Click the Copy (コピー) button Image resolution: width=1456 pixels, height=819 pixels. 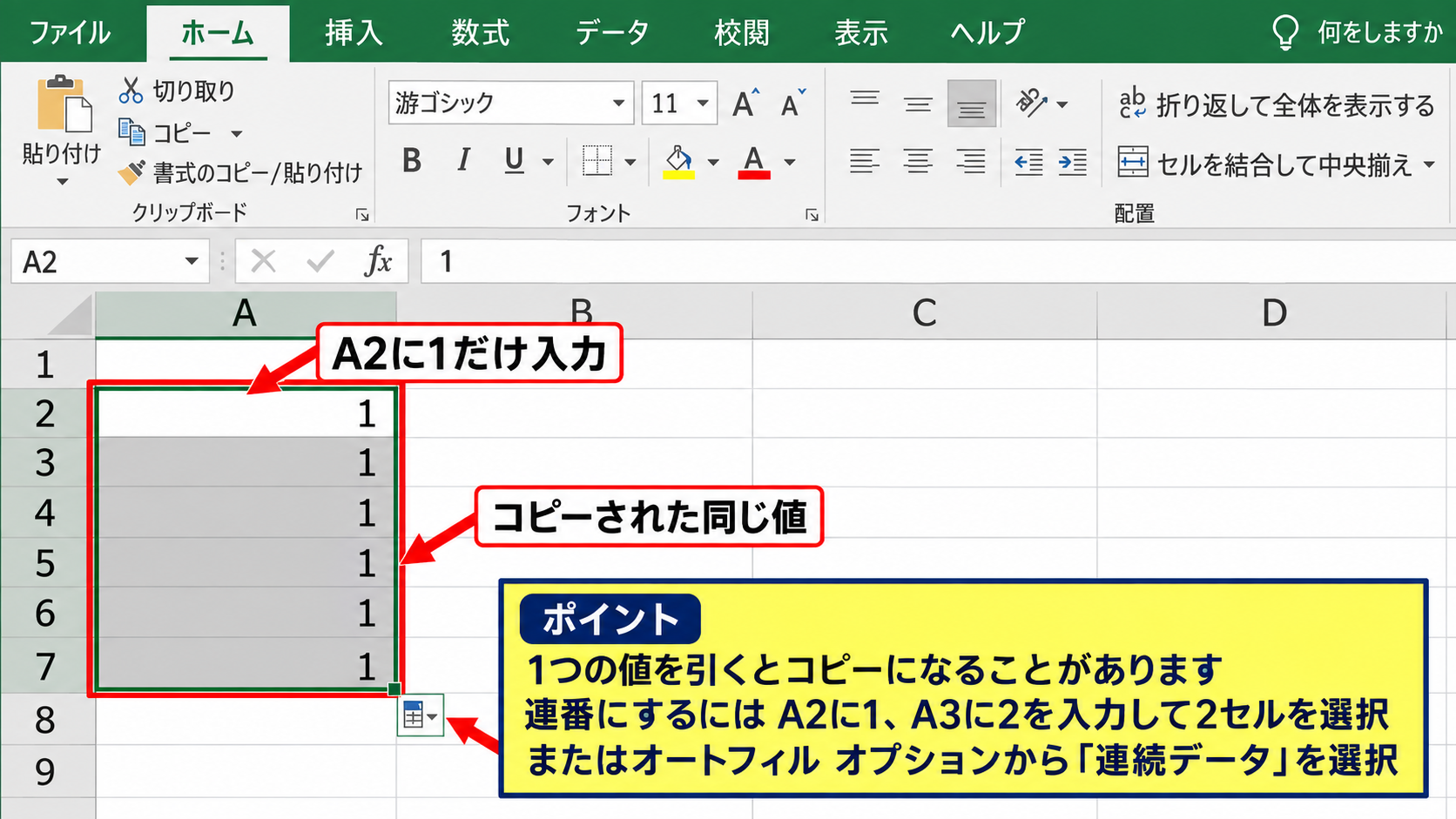pos(167,133)
